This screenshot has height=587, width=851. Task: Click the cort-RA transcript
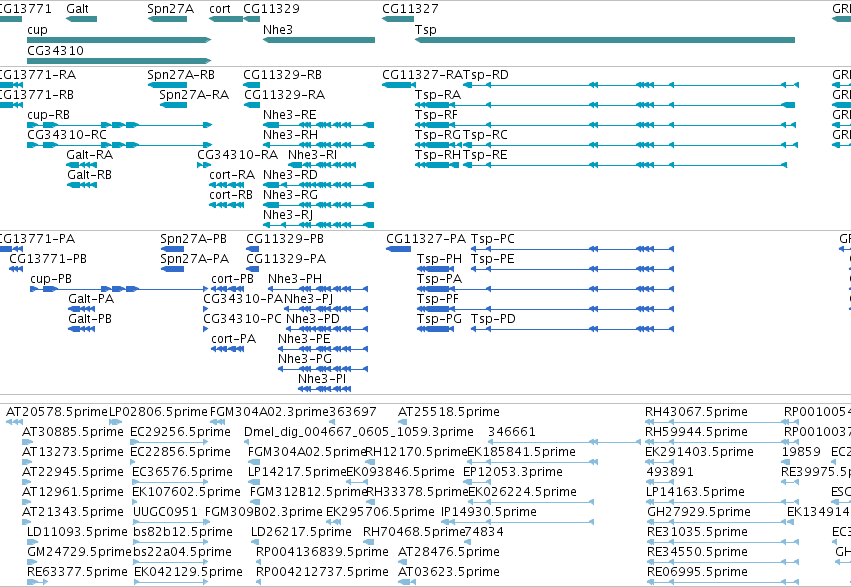tap(226, 186)
